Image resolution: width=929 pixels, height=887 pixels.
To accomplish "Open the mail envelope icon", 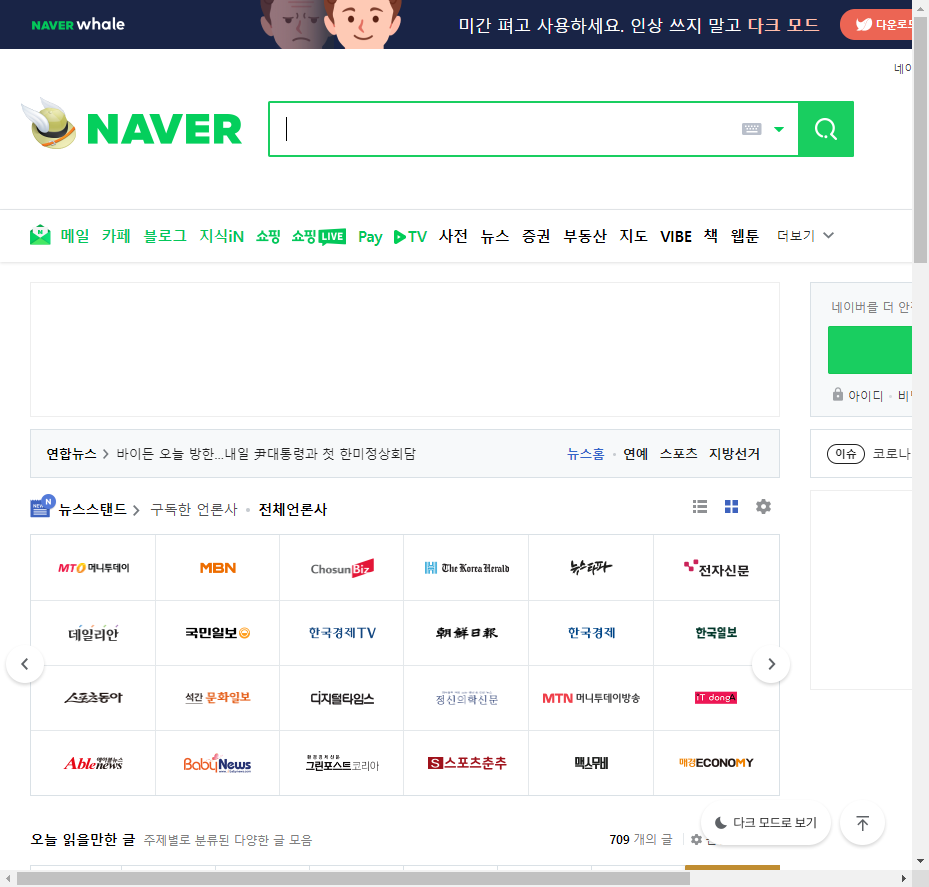I will click(x=40, y=235).
